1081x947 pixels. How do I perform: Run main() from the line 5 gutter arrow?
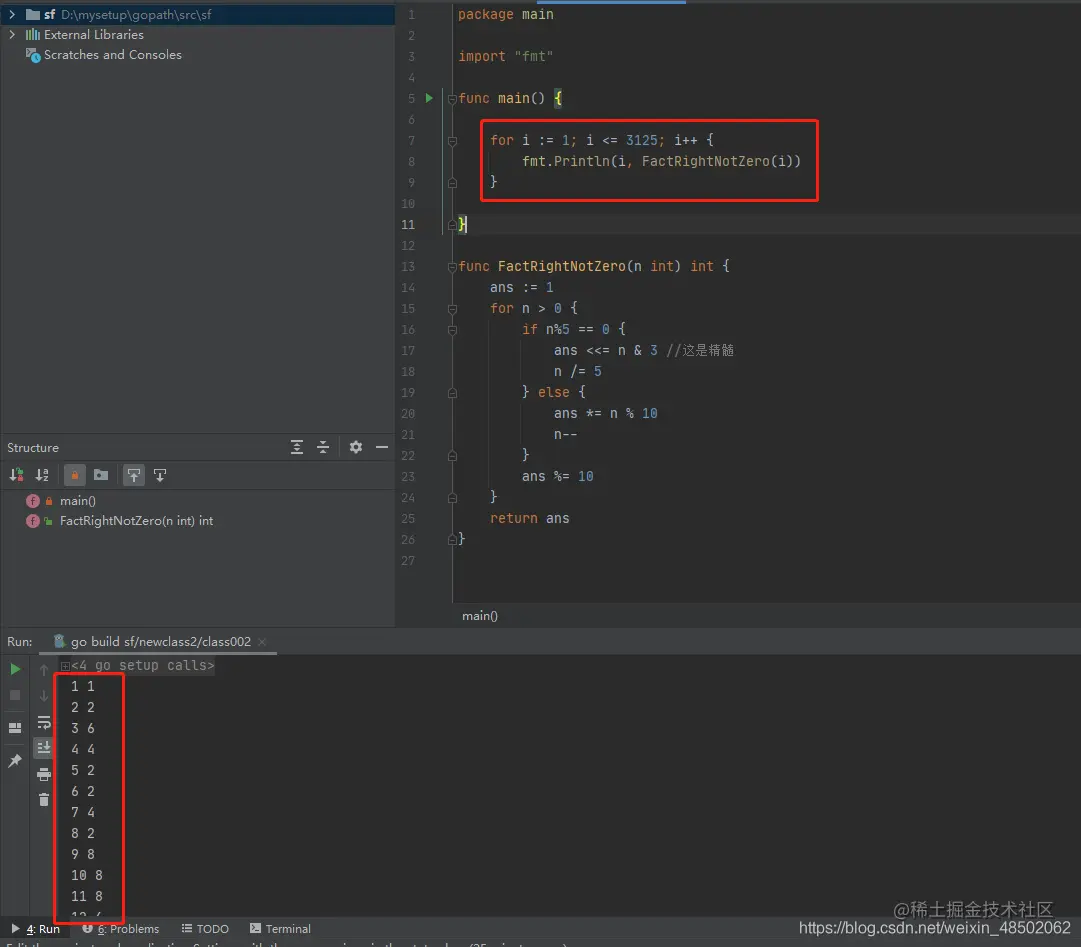click(x=429, y=98)
